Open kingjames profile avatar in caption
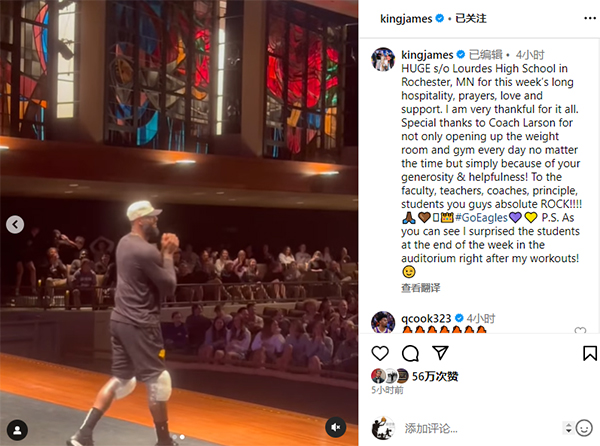The image size is (600, 446). pyautogui.click(x=383, y=59)
